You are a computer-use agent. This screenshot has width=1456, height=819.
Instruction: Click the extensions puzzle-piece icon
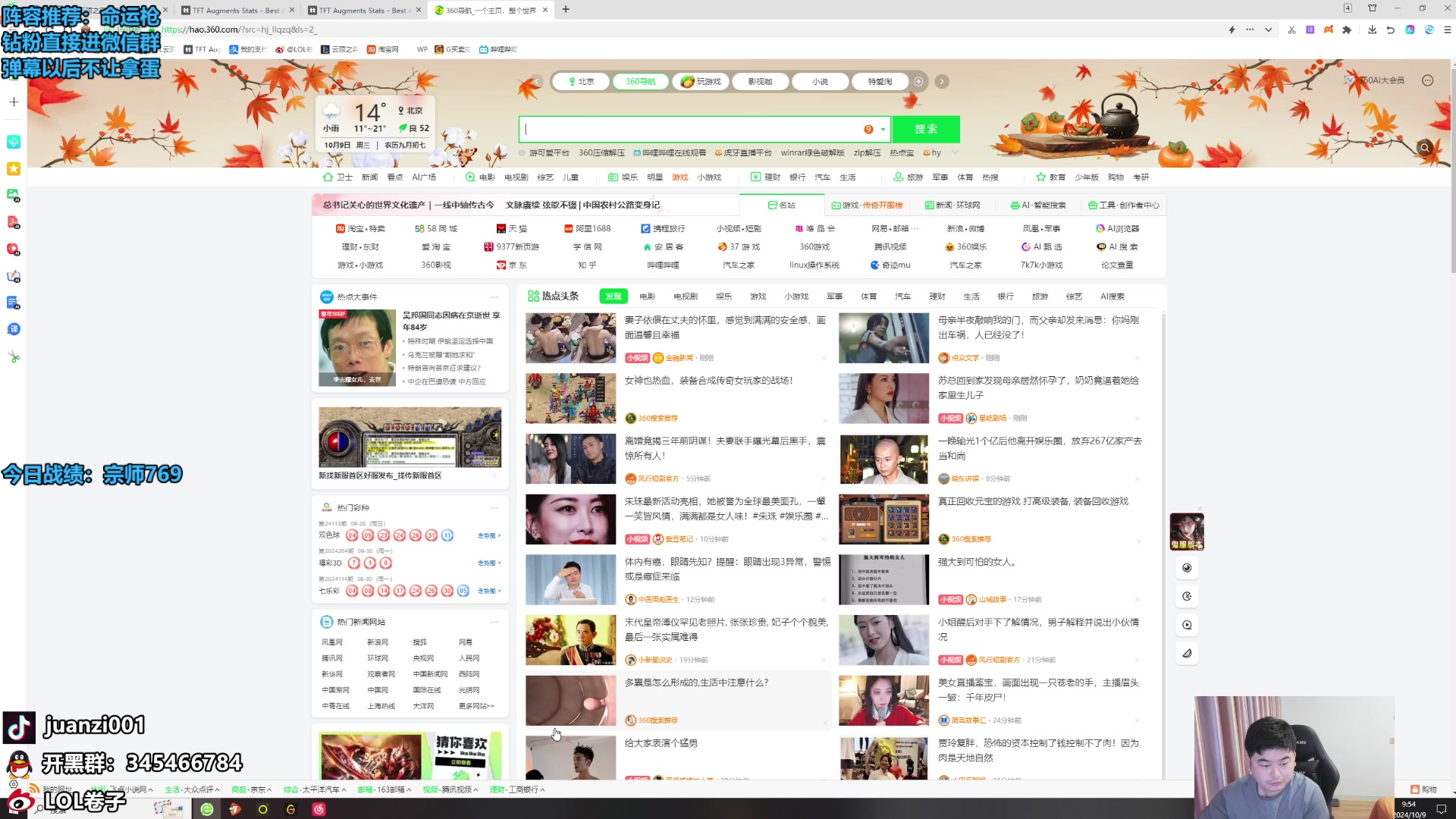point(1348,30)
